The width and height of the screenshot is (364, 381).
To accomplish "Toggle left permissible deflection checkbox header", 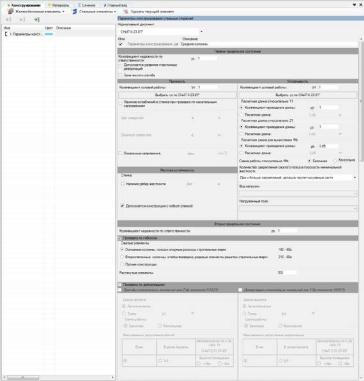I will 120,290.
